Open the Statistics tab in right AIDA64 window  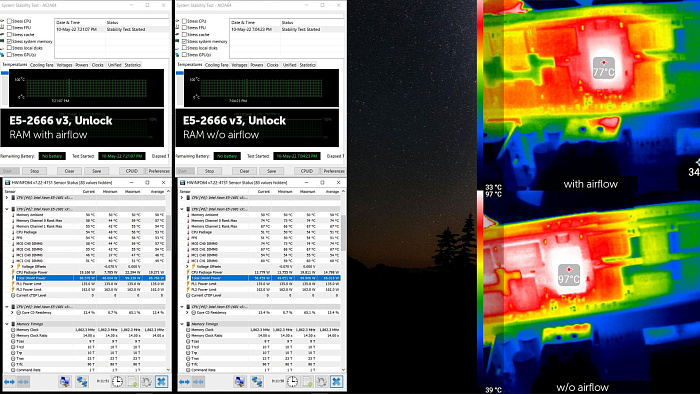coord(308,65)
